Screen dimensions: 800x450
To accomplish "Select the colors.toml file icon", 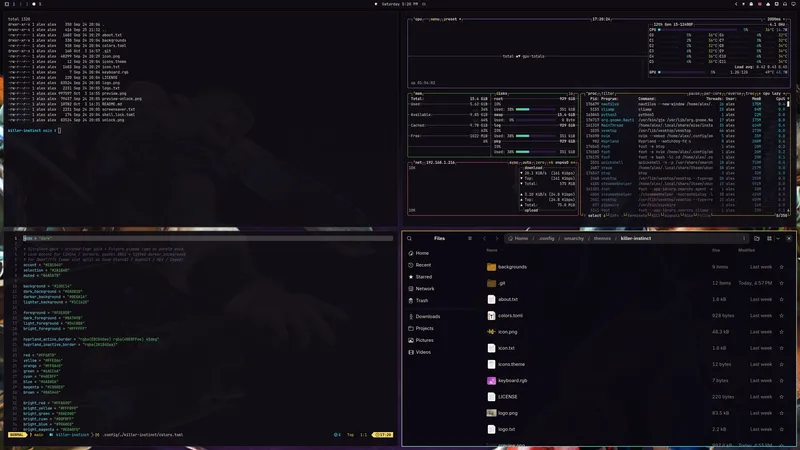I will (x=491, y=316).
